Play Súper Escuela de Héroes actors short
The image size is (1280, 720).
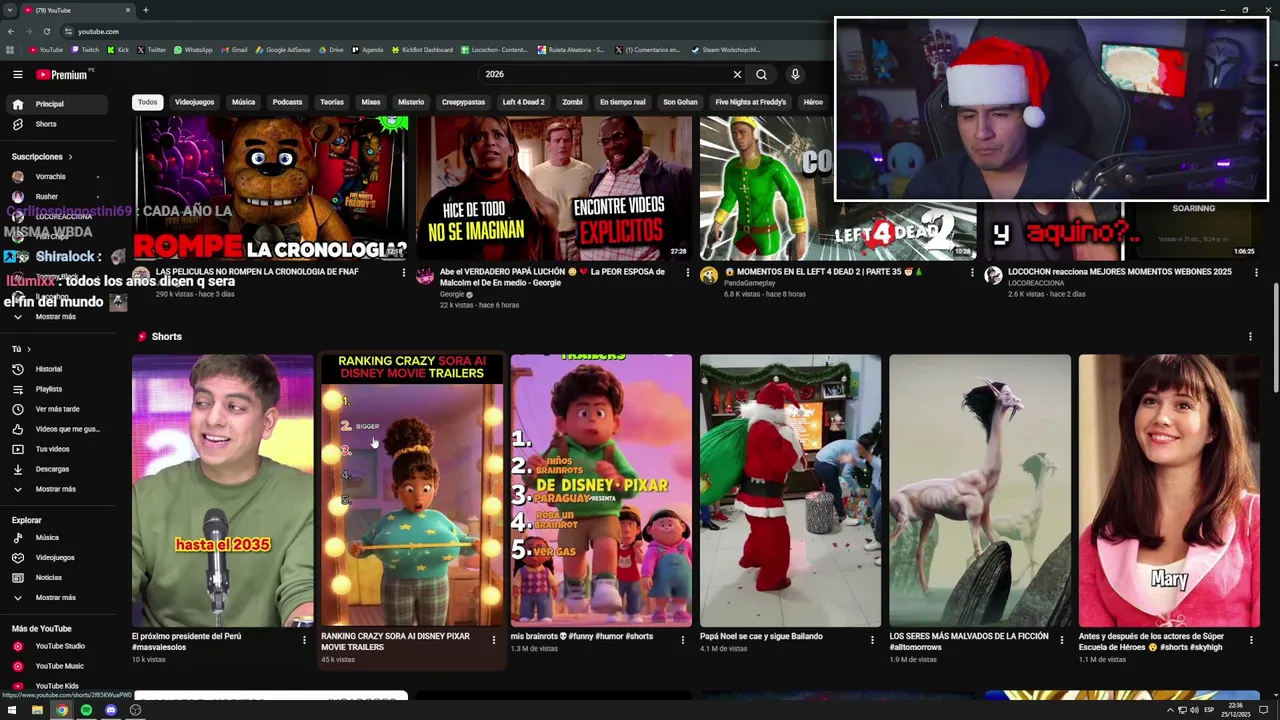coord(1169,491)
